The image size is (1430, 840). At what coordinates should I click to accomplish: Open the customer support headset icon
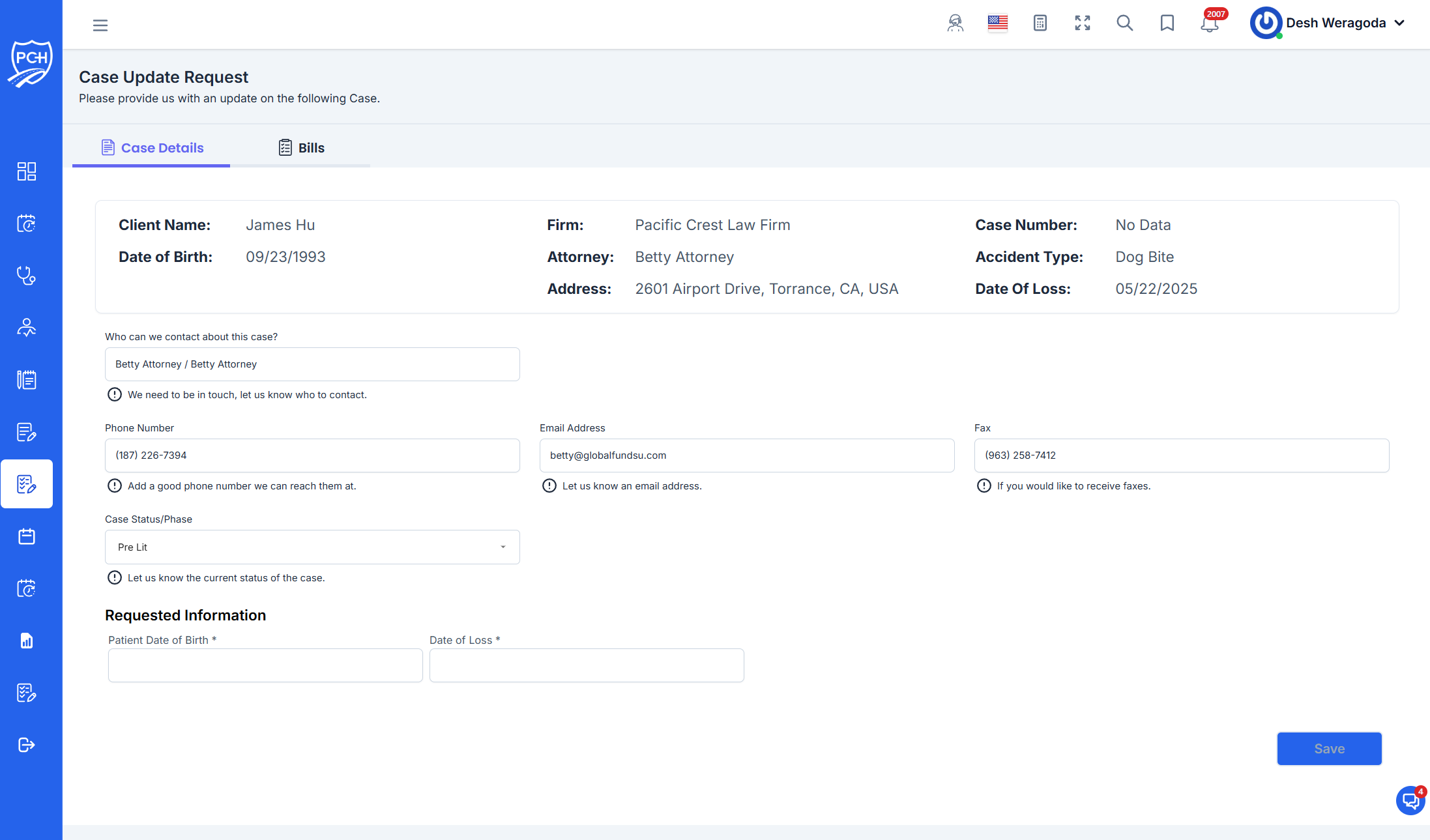point(955,23)
